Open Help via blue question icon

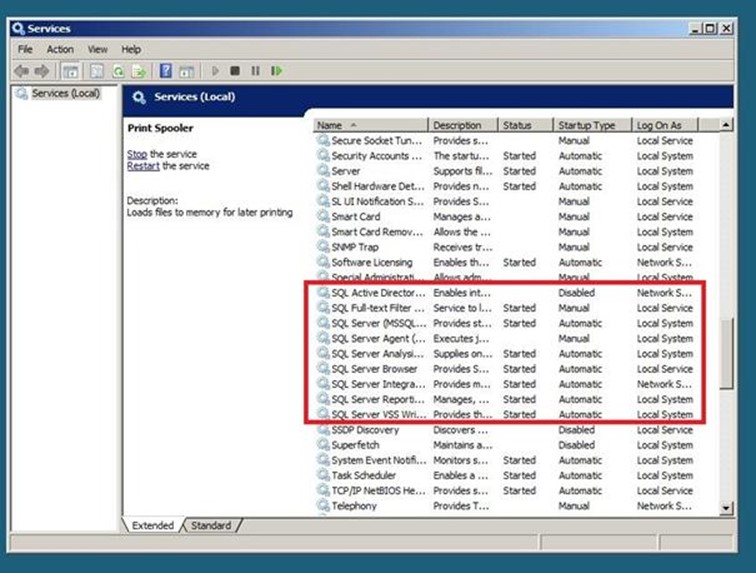click(165, 71)
